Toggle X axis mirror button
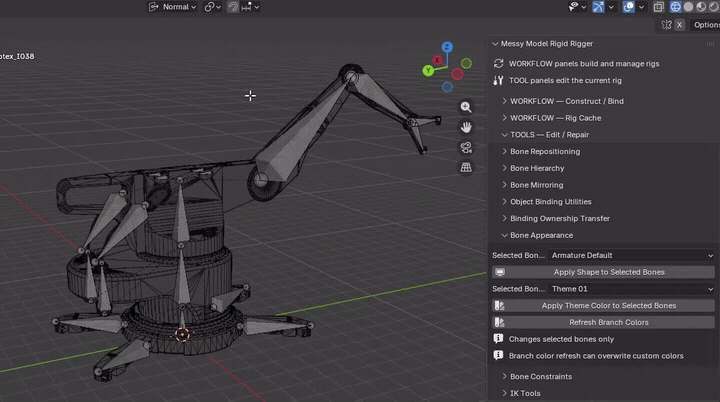The height and width of the screenshot is (402, 720). pyautogui.click(x=680, y=25)
